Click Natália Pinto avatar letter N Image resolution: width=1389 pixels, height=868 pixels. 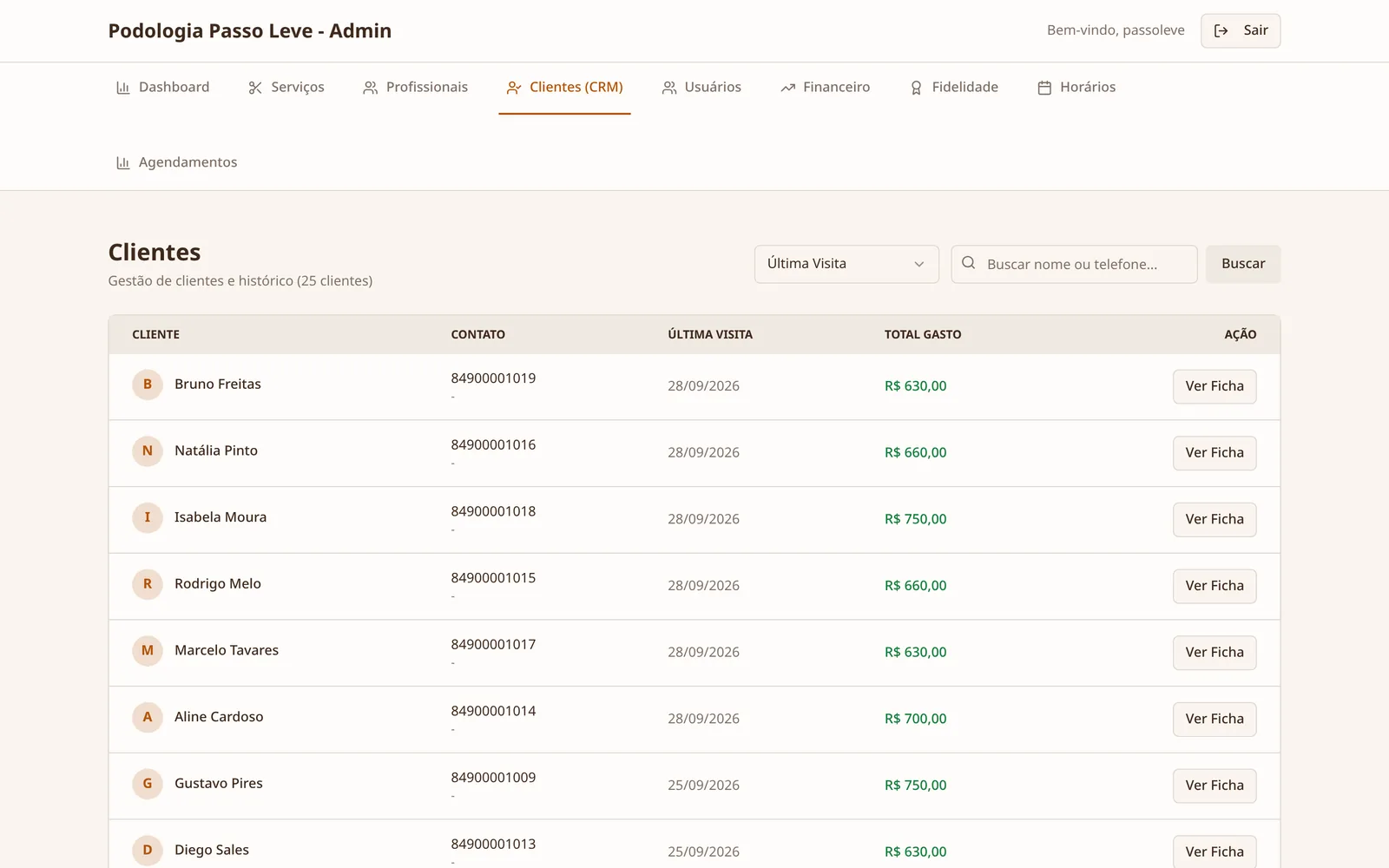point(148,451)
